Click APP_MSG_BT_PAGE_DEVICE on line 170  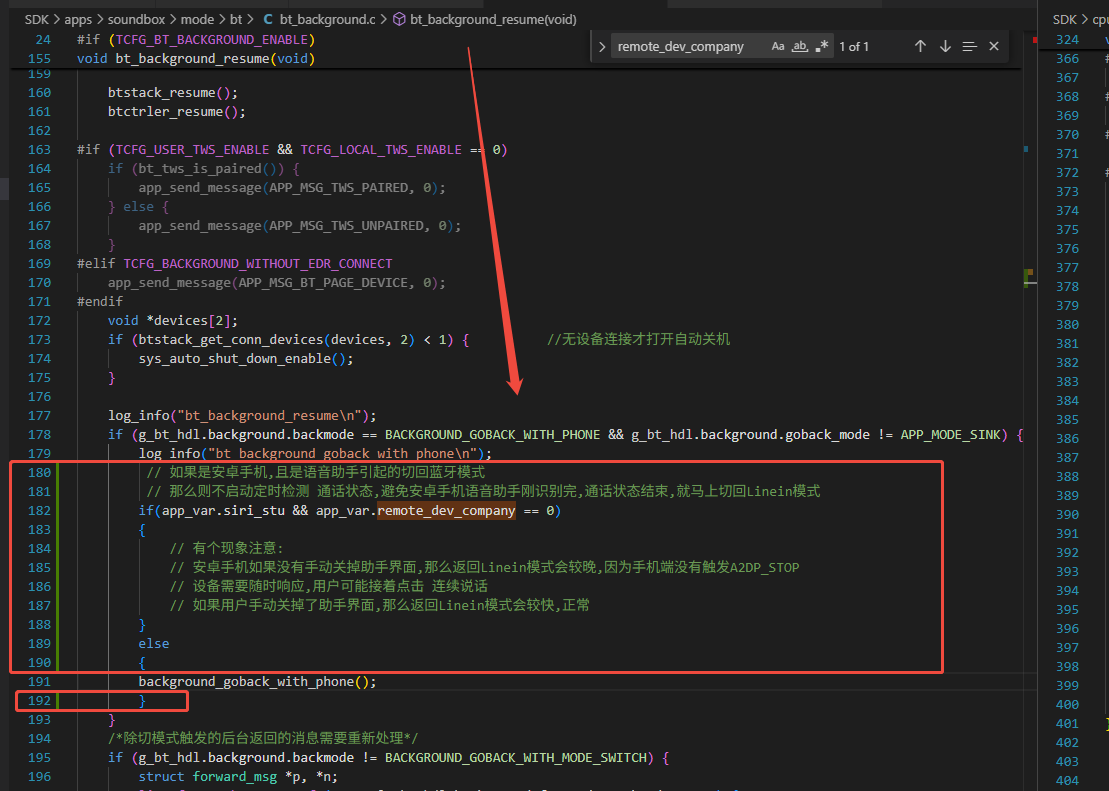[326, 283]
